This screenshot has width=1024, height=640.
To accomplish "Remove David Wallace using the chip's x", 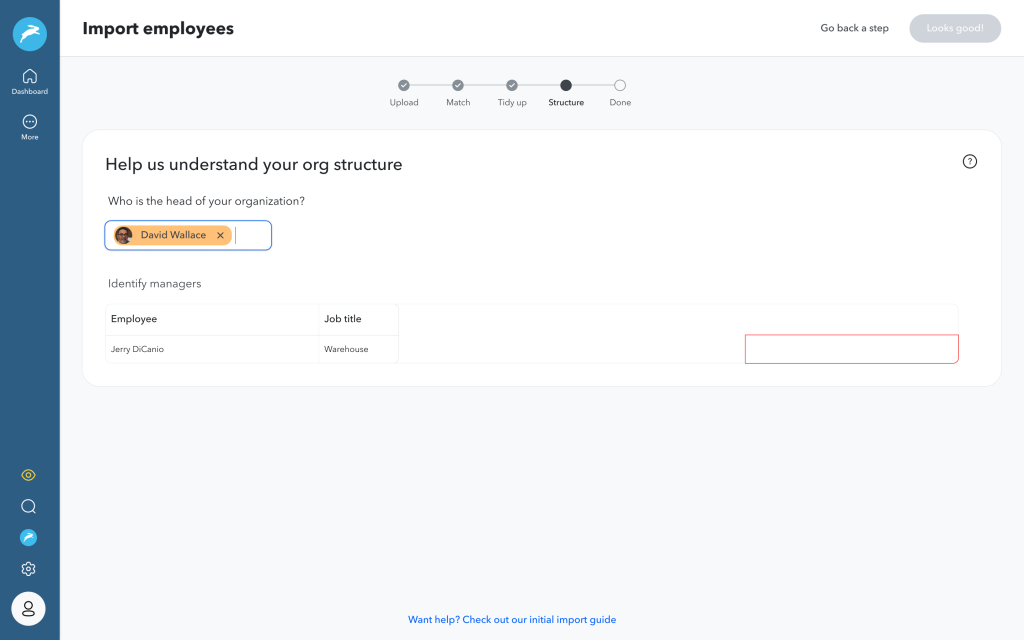I will [x=220, y=235].
